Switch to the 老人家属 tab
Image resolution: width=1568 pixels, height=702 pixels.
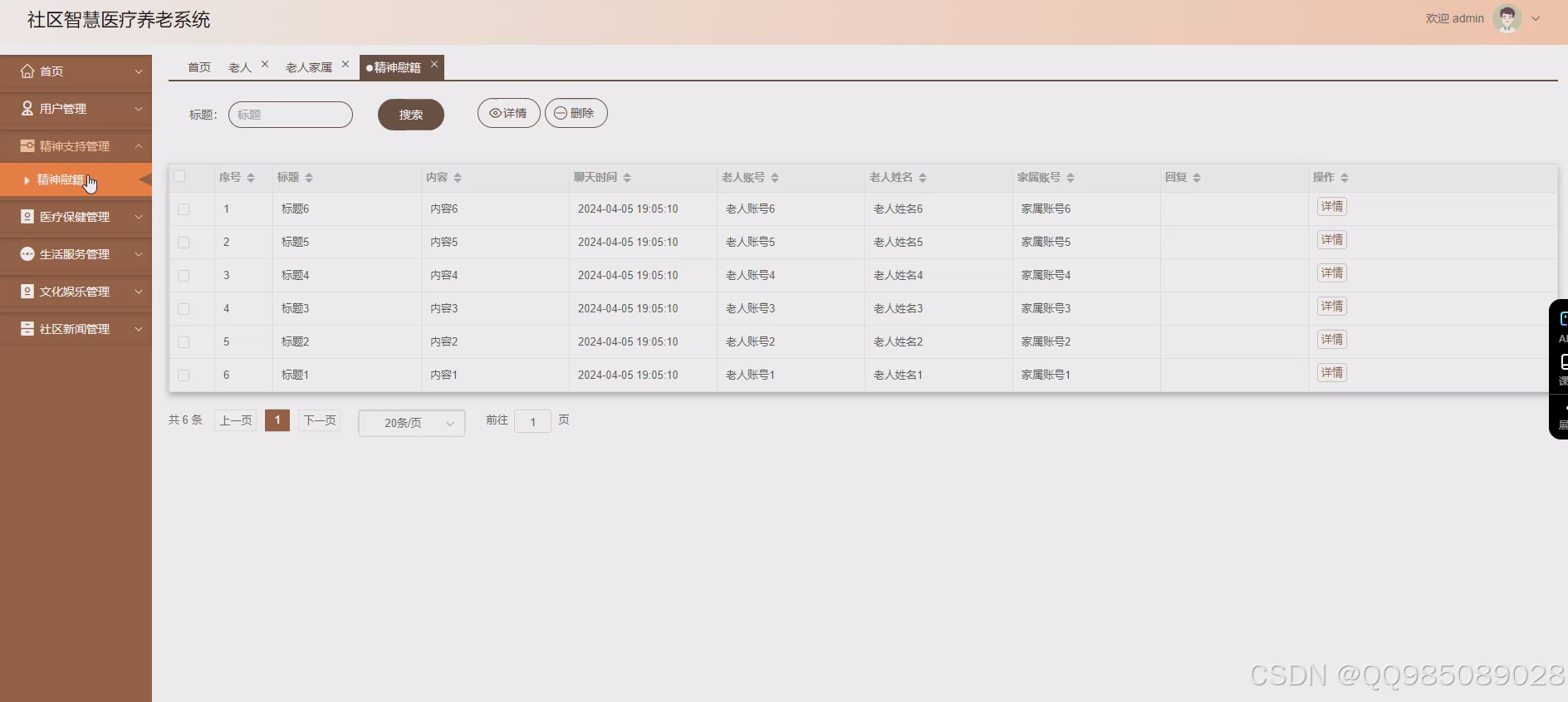[309, 67]
